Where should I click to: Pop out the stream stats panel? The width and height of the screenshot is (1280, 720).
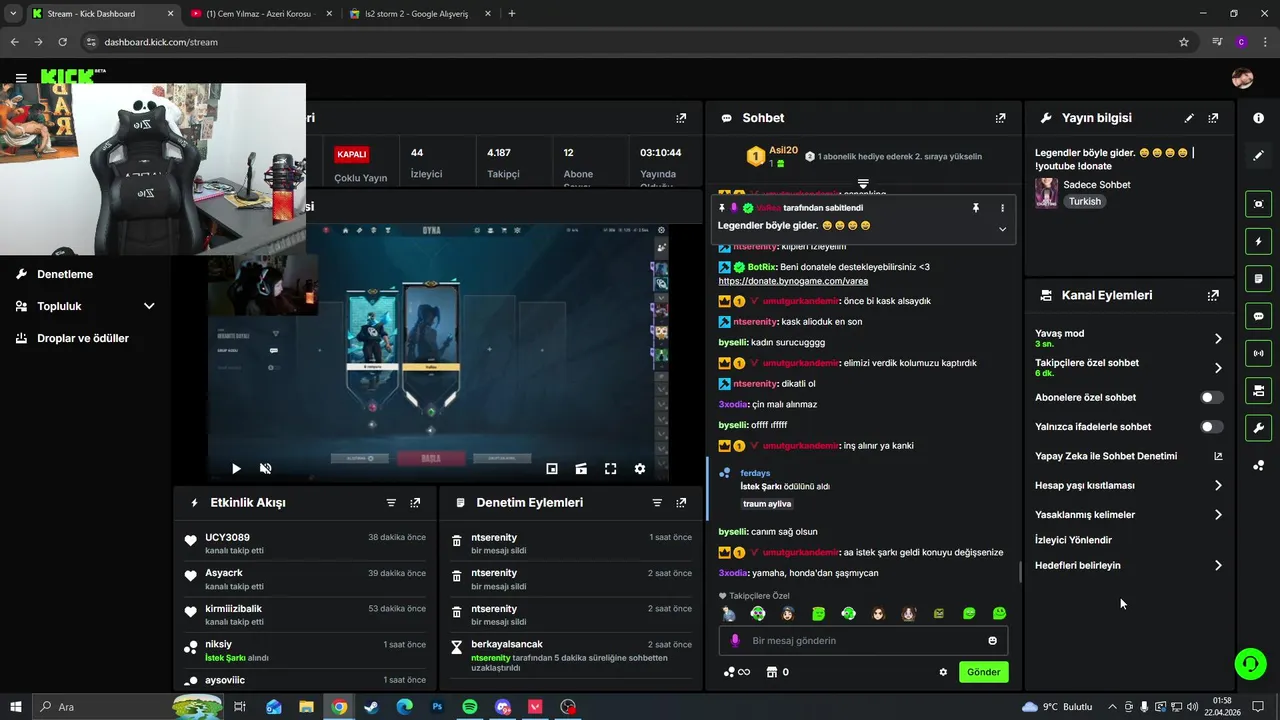[x=681, y=118]
